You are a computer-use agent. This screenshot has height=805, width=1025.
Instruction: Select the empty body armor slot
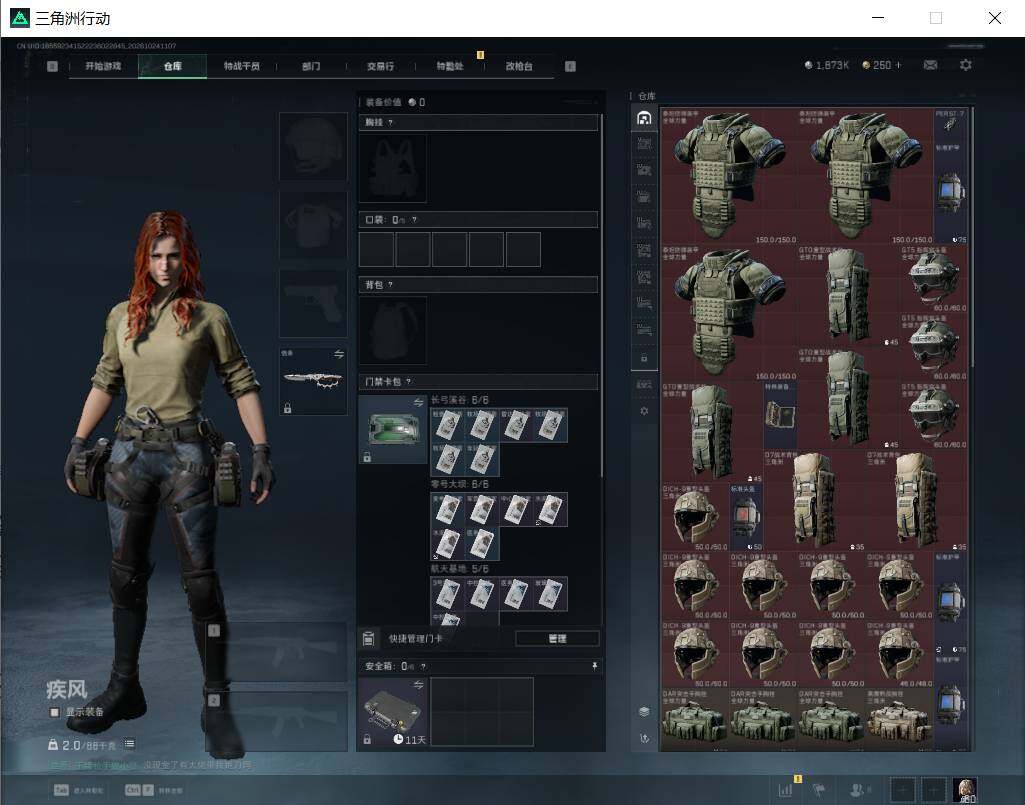point(313,225)
